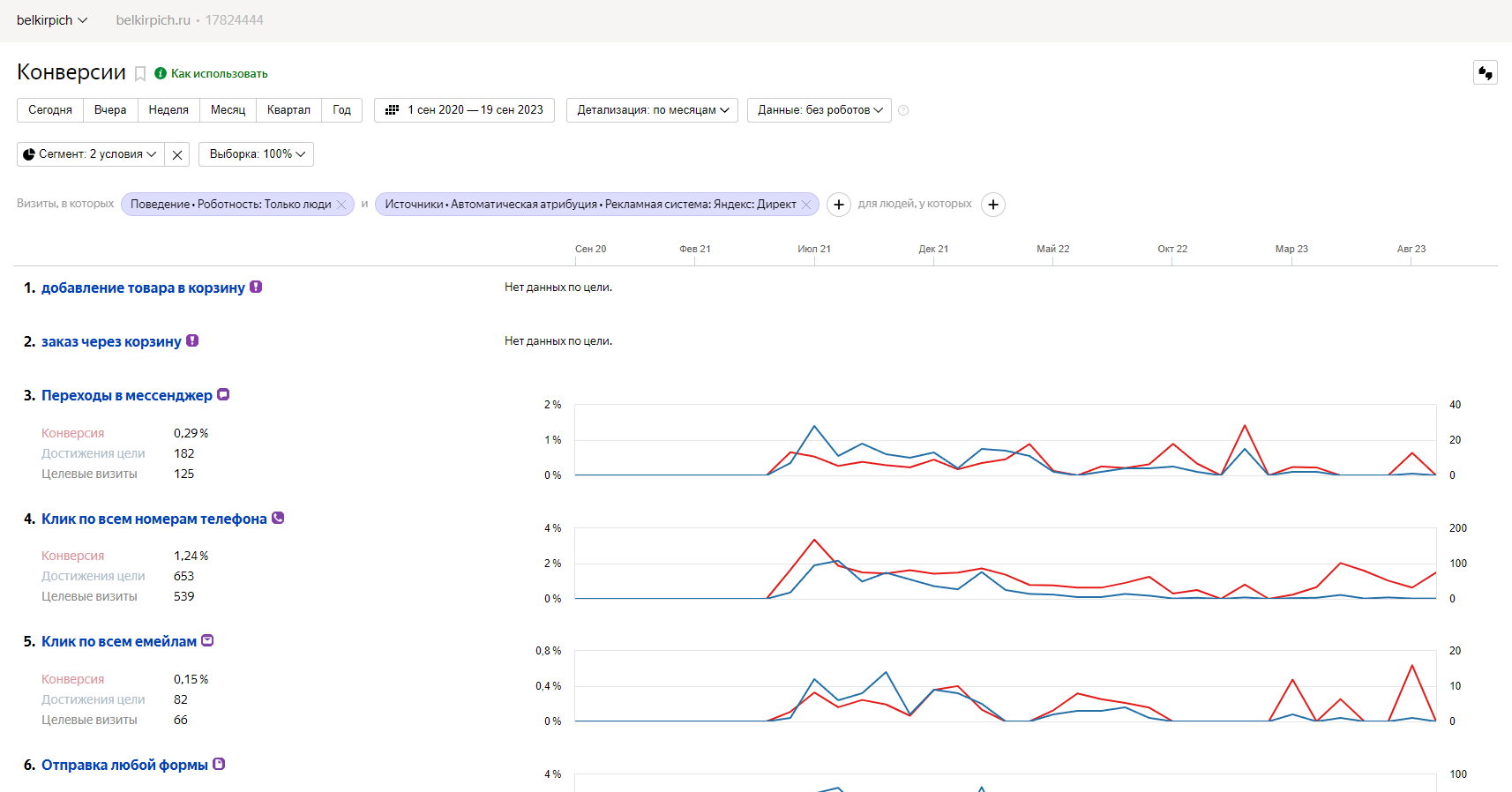Open the help icon beside Данные dropdown
This screenshot has width=1512, height=792.
(903, 110)
